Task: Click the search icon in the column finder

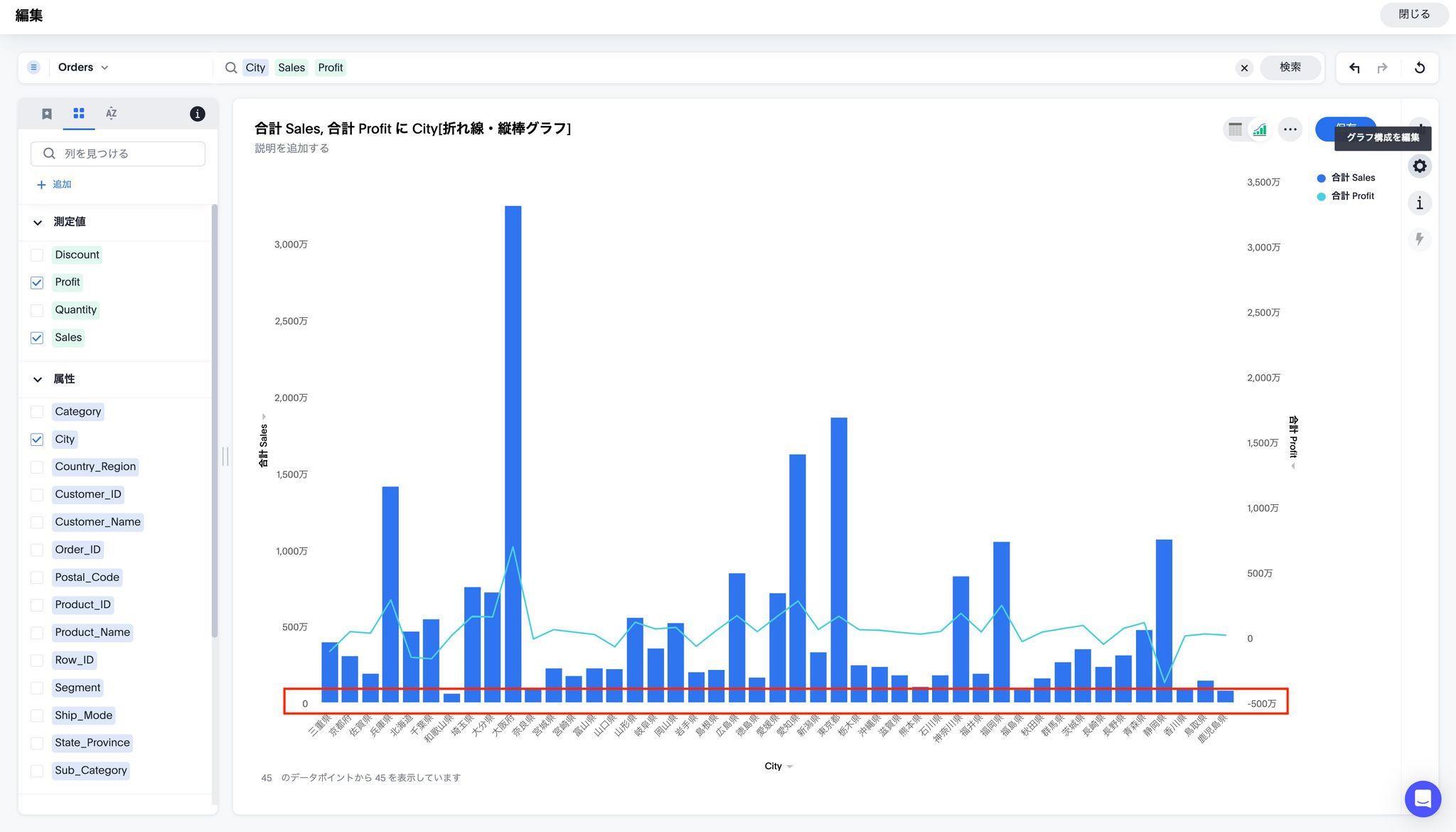Action: 49,154
